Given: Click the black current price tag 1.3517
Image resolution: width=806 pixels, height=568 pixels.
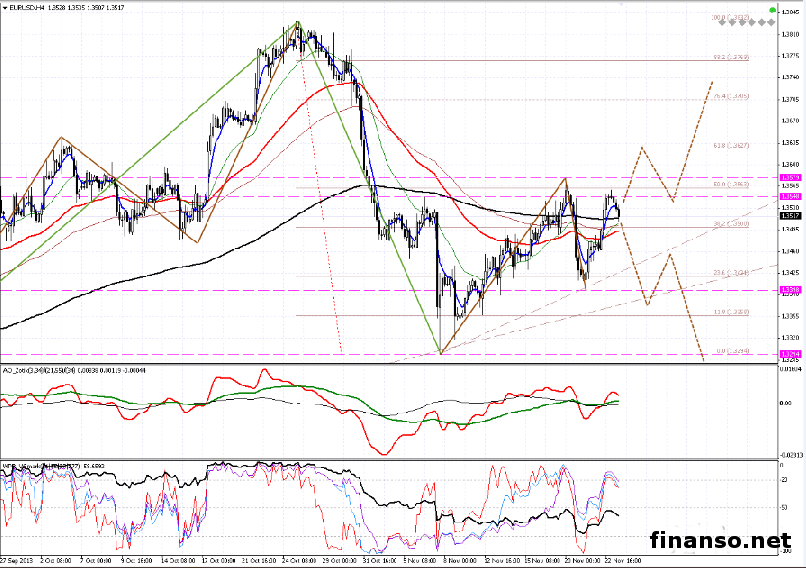Looking at the screenshot, I should (x=789, y=215).
